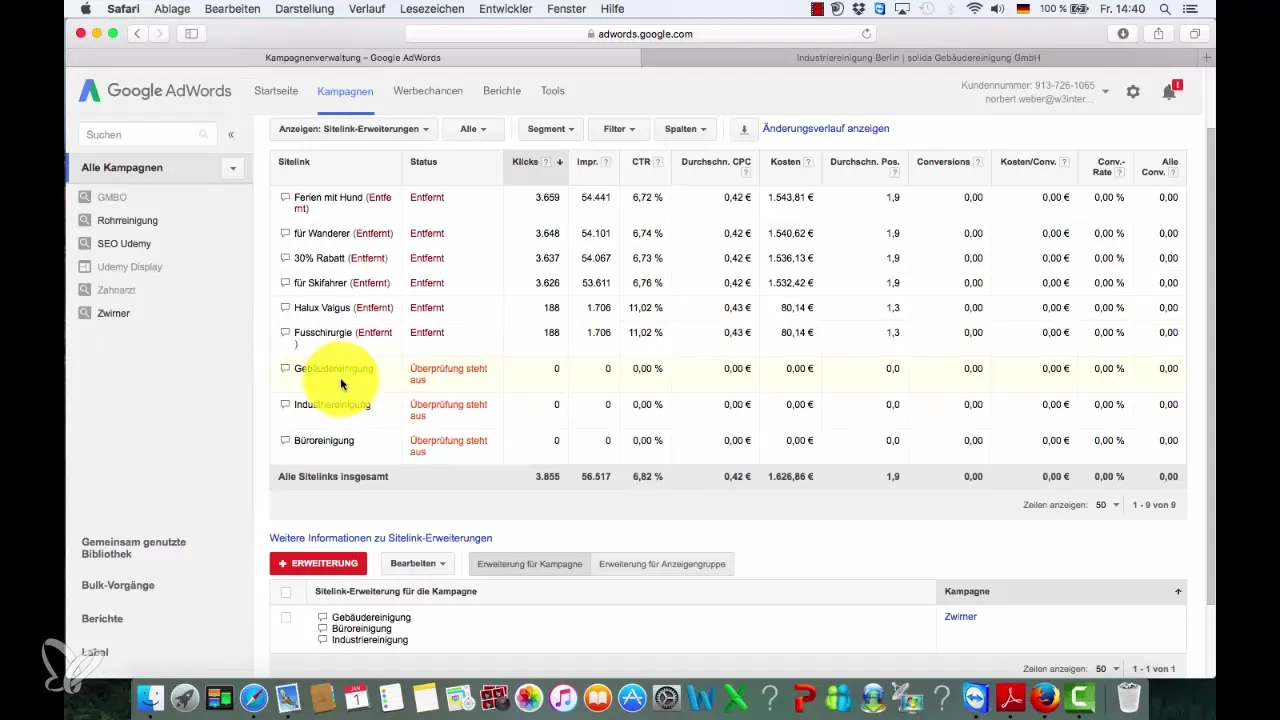Click help icon next to Klicks column

[546, 162]
